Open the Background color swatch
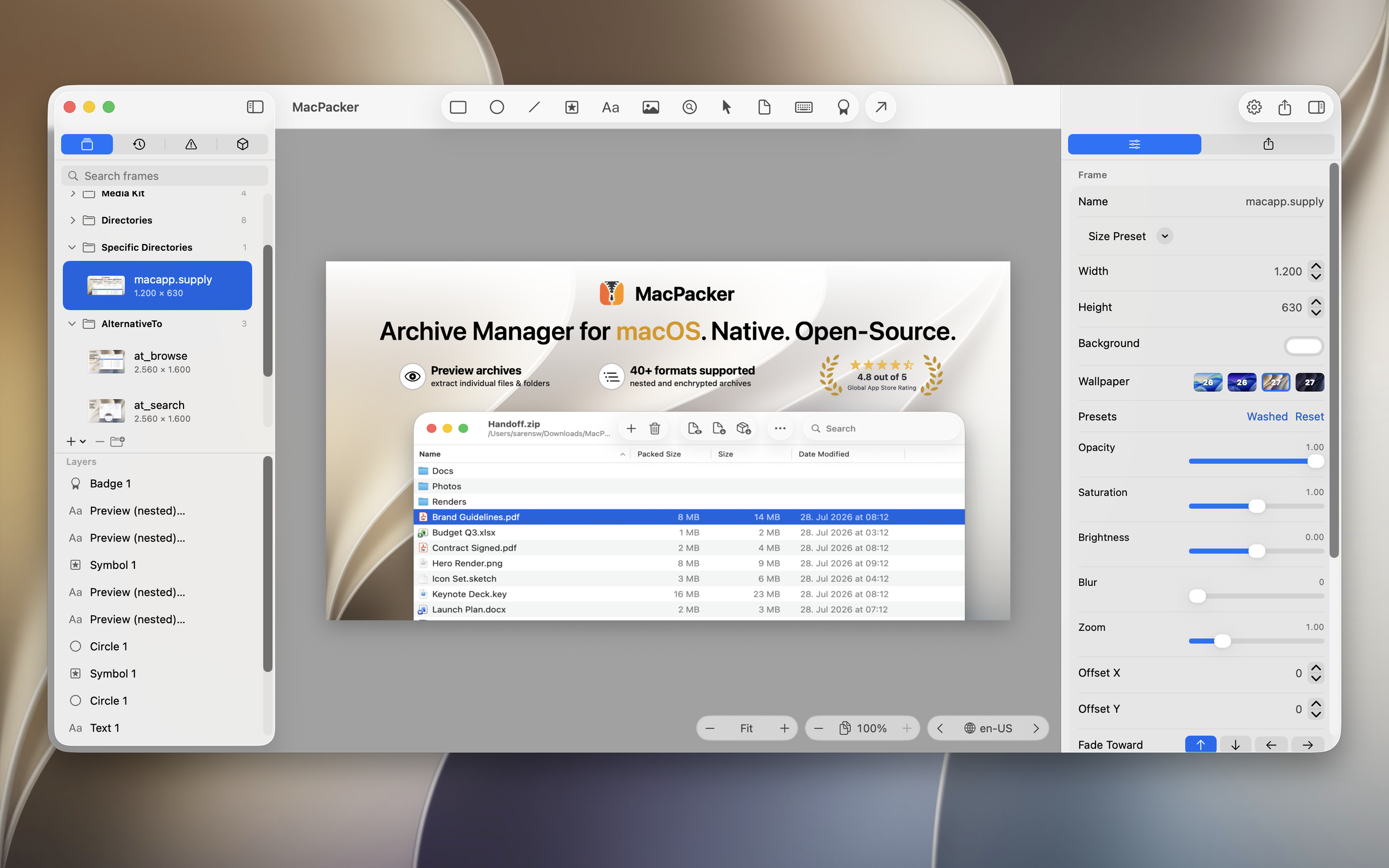This screenshot has height=868, width=1389. click(1303, 346)
